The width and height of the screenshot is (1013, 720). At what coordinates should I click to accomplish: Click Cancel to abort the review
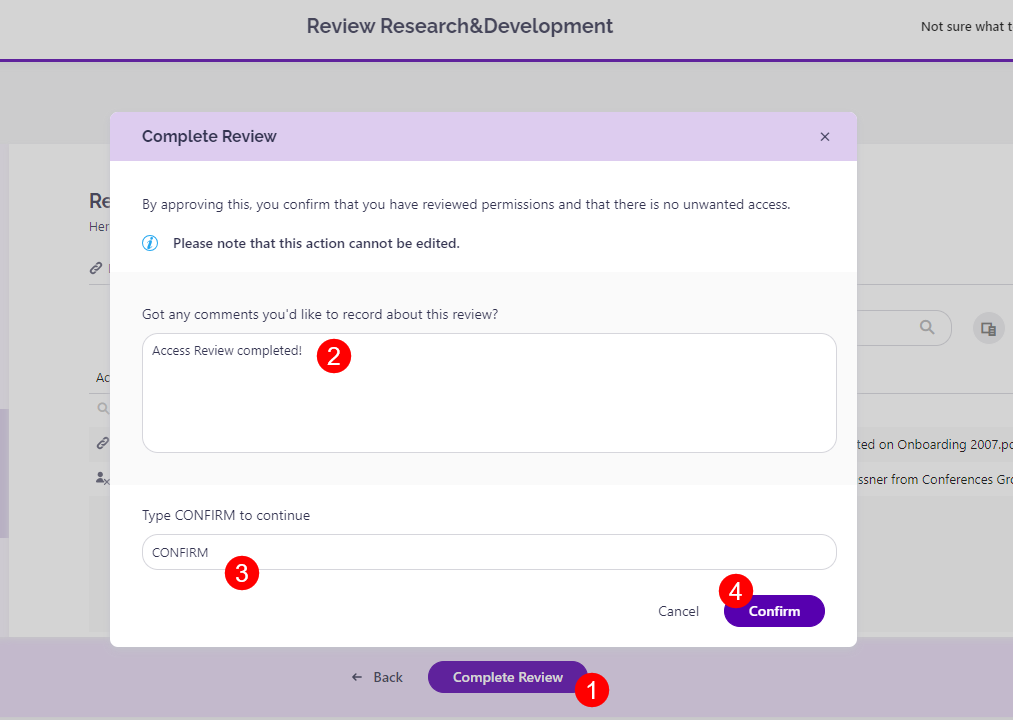coord(678,611)
